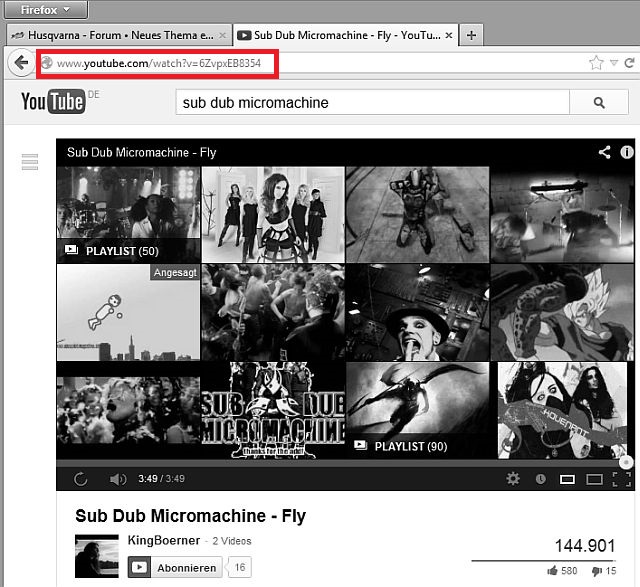The height and width of the screenshot is (587, 640).
Task: Open the thumbnail of women in black dresses
Action: coord(273,215)
